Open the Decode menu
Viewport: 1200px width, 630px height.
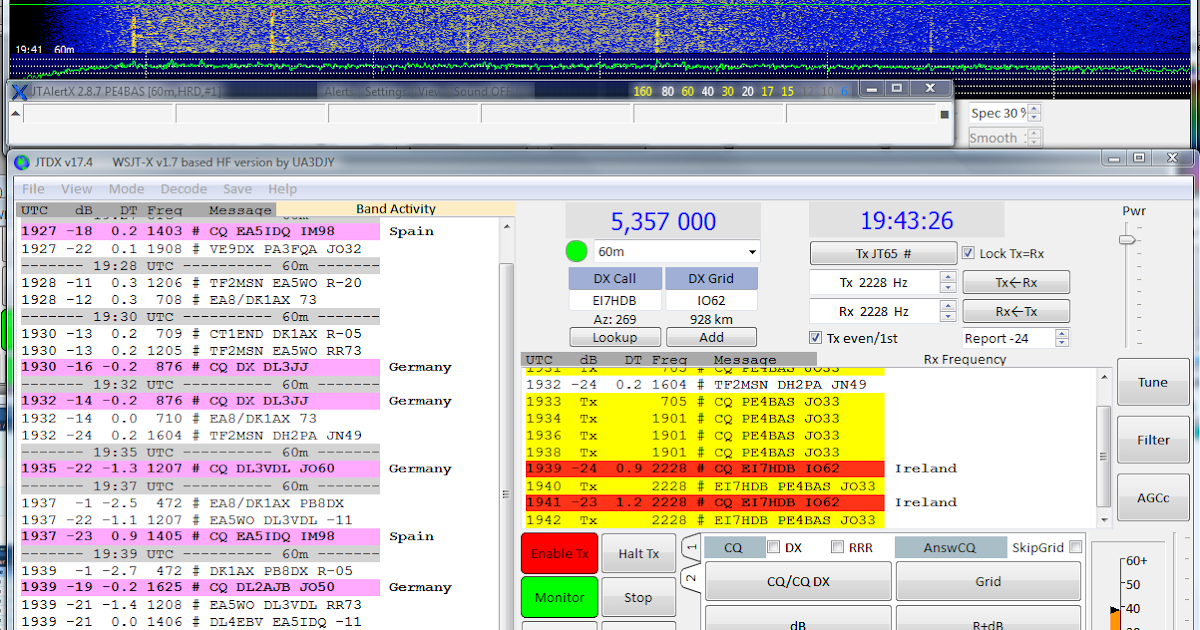(184, 188)
